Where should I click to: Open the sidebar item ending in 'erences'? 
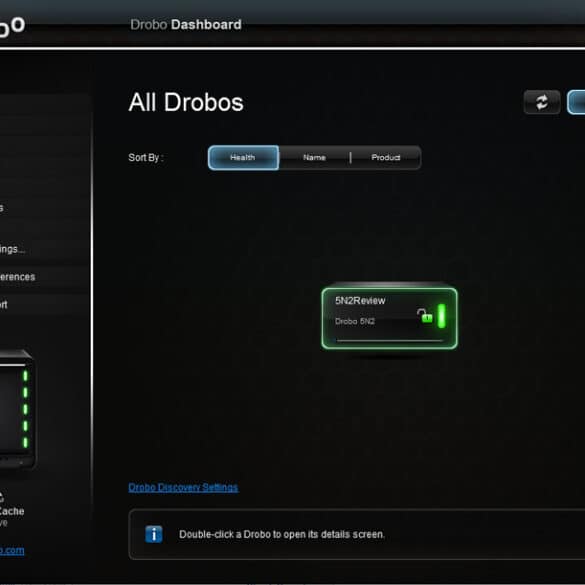coord(18,277)
